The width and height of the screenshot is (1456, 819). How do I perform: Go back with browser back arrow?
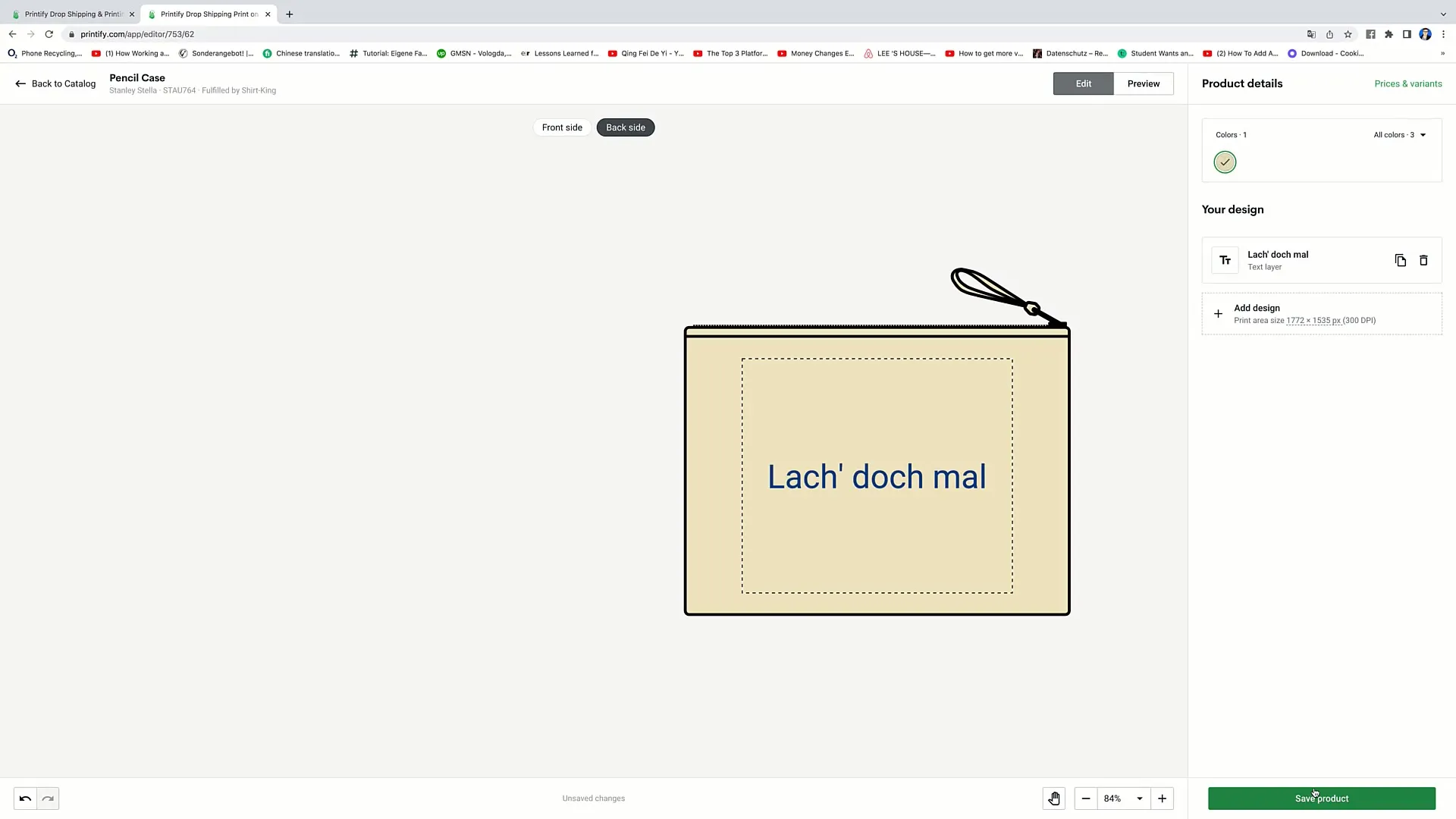(x=12, y=34)
